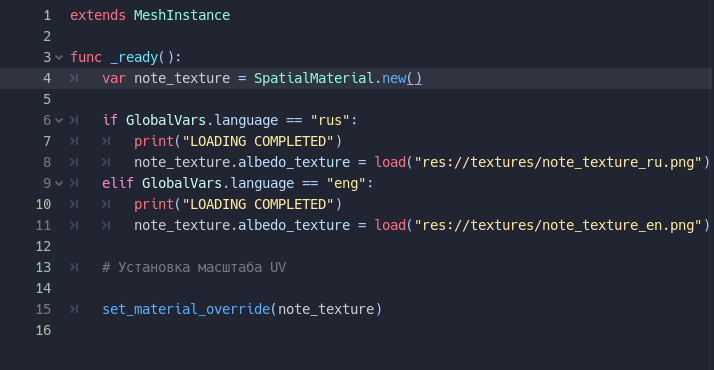This screenshot has width=714, height=370.
Task: Click the 'extends' keyword
Action: (98, 15)
